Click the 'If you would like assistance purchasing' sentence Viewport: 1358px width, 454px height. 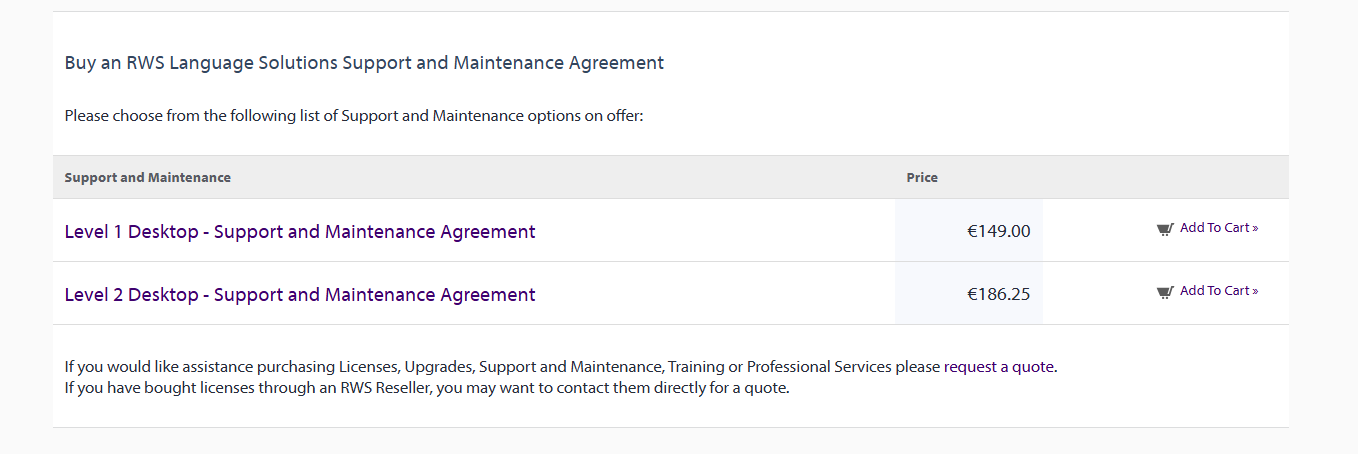(x=500, y=367)
